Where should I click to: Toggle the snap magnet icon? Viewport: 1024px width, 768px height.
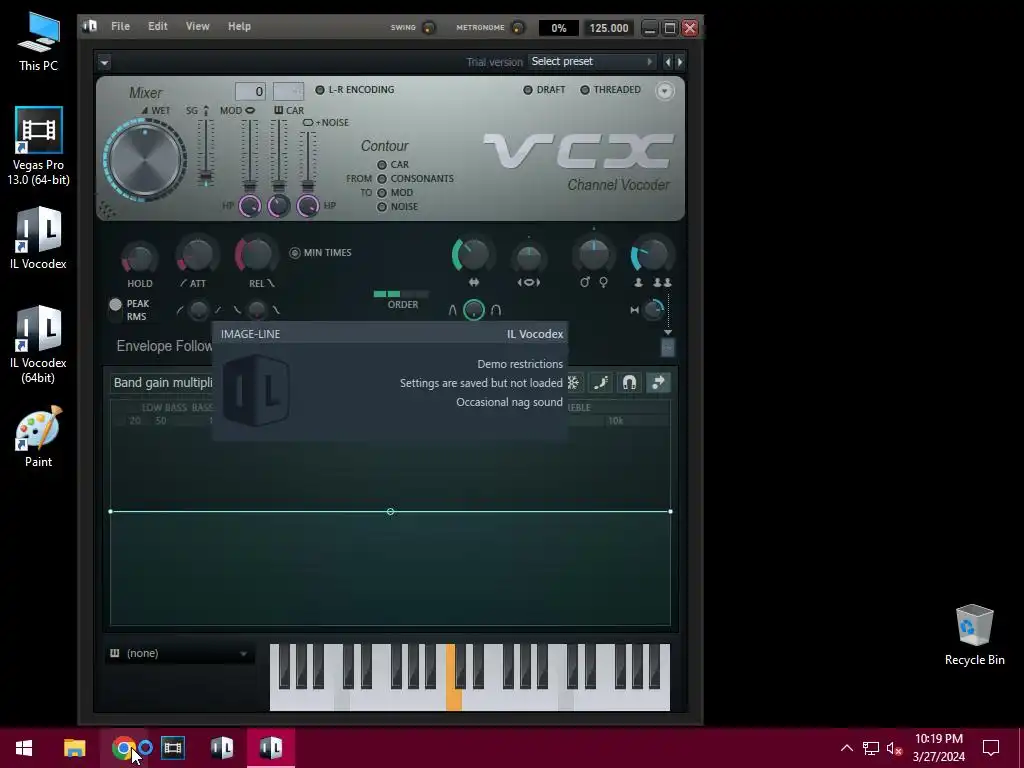point(629,383)
